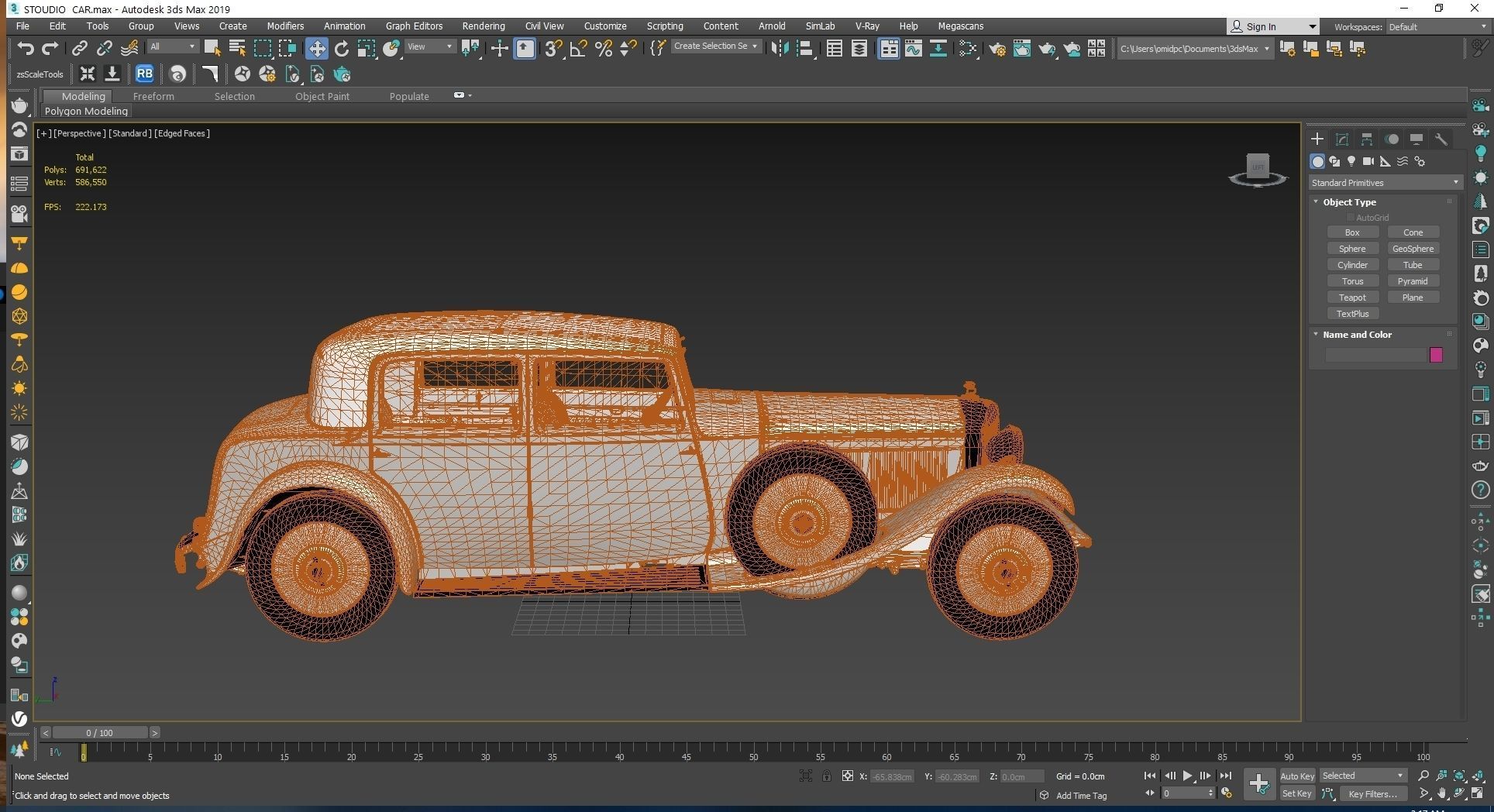Click the Pan View hand icon
The image size is (1494, 812).
coord(1442,793)
